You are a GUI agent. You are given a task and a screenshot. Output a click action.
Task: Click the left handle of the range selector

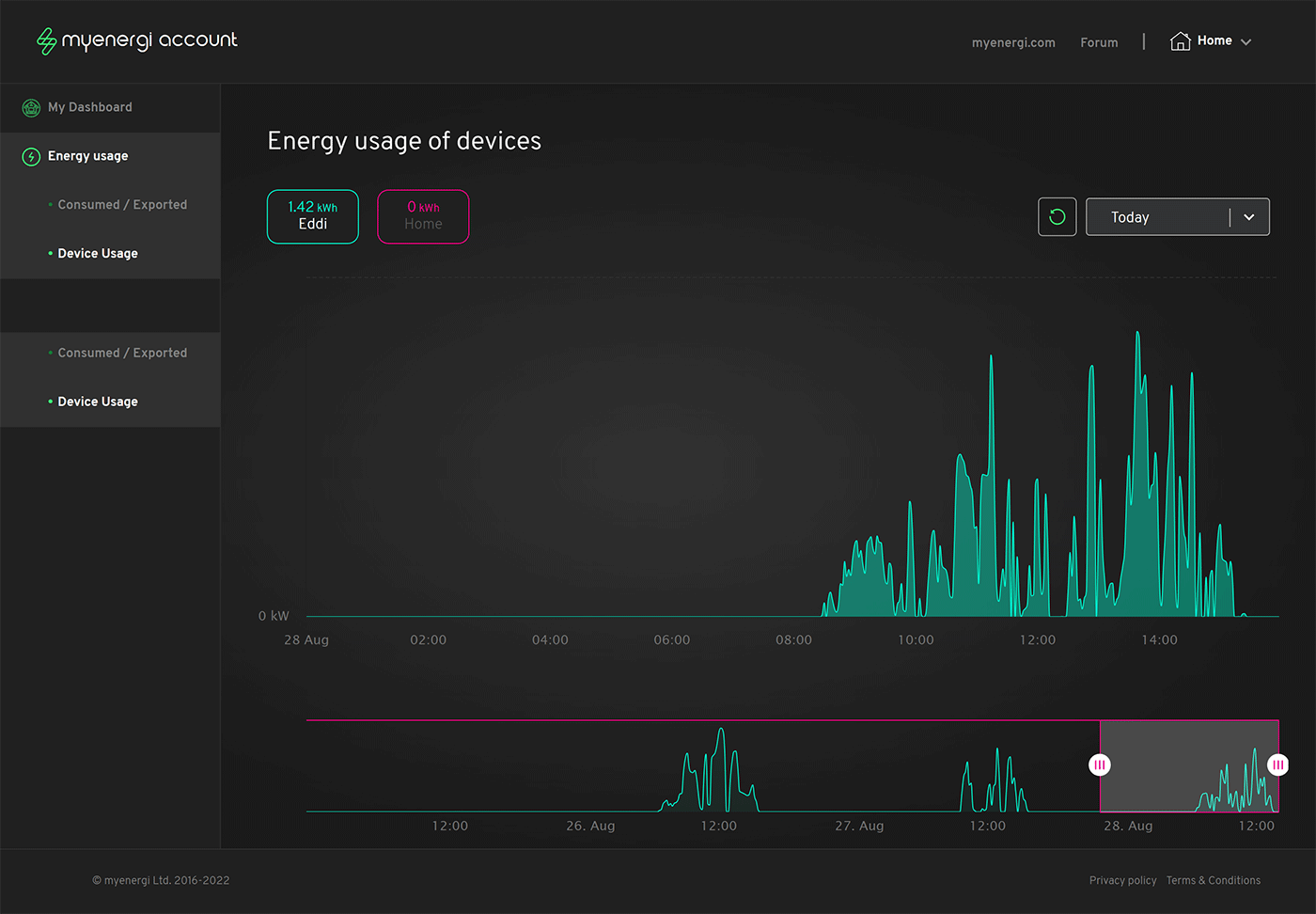tap(1100, 765)
